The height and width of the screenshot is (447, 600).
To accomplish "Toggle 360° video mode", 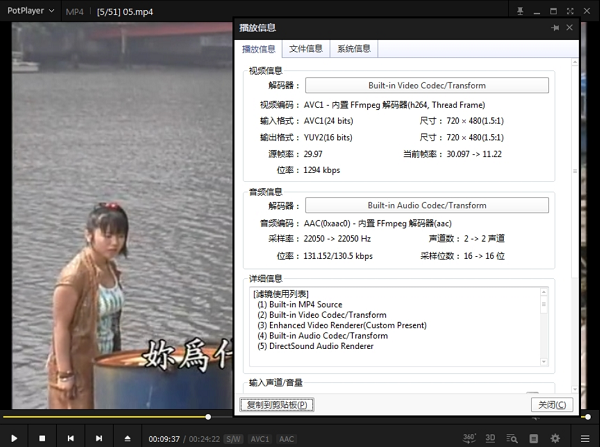I will [x=469, y=438].
